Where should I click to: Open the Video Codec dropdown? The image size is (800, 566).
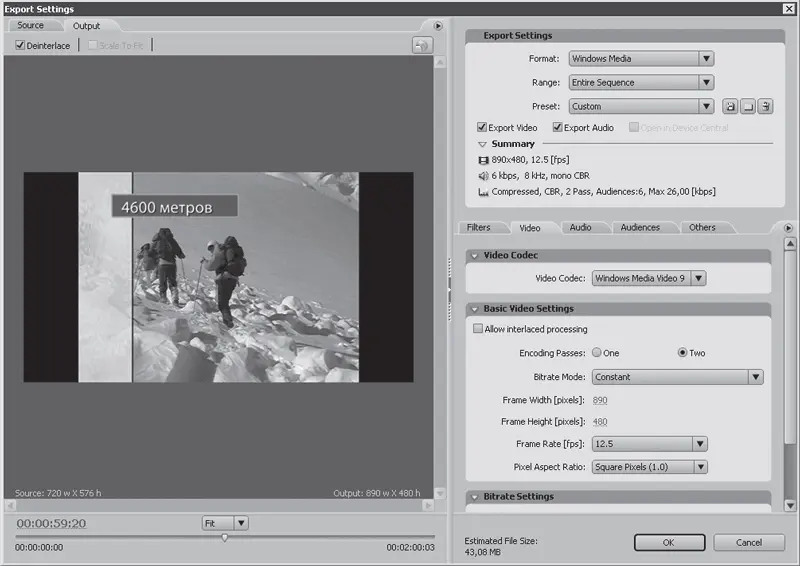point(649,278)
